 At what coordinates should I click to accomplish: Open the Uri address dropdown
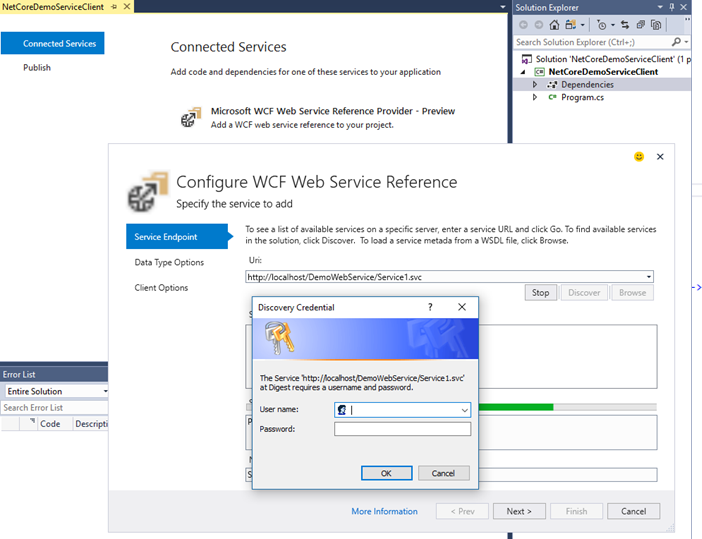[650, 276]
